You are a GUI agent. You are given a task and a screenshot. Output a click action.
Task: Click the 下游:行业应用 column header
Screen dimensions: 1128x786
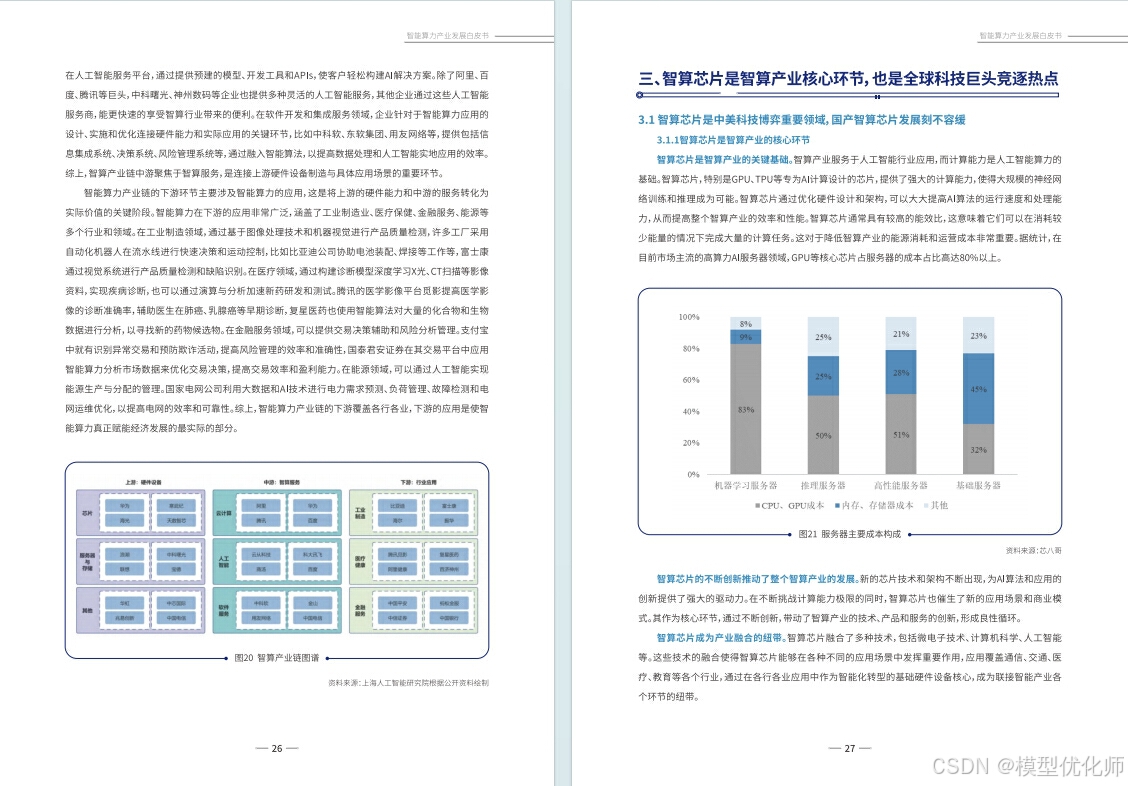point(419,483)
